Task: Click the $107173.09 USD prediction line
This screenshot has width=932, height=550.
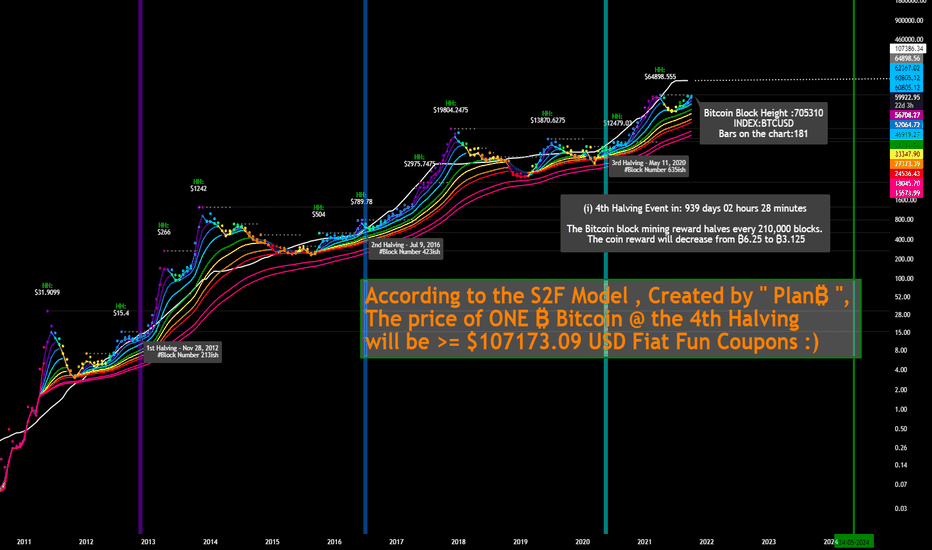Action: (592, 342)
